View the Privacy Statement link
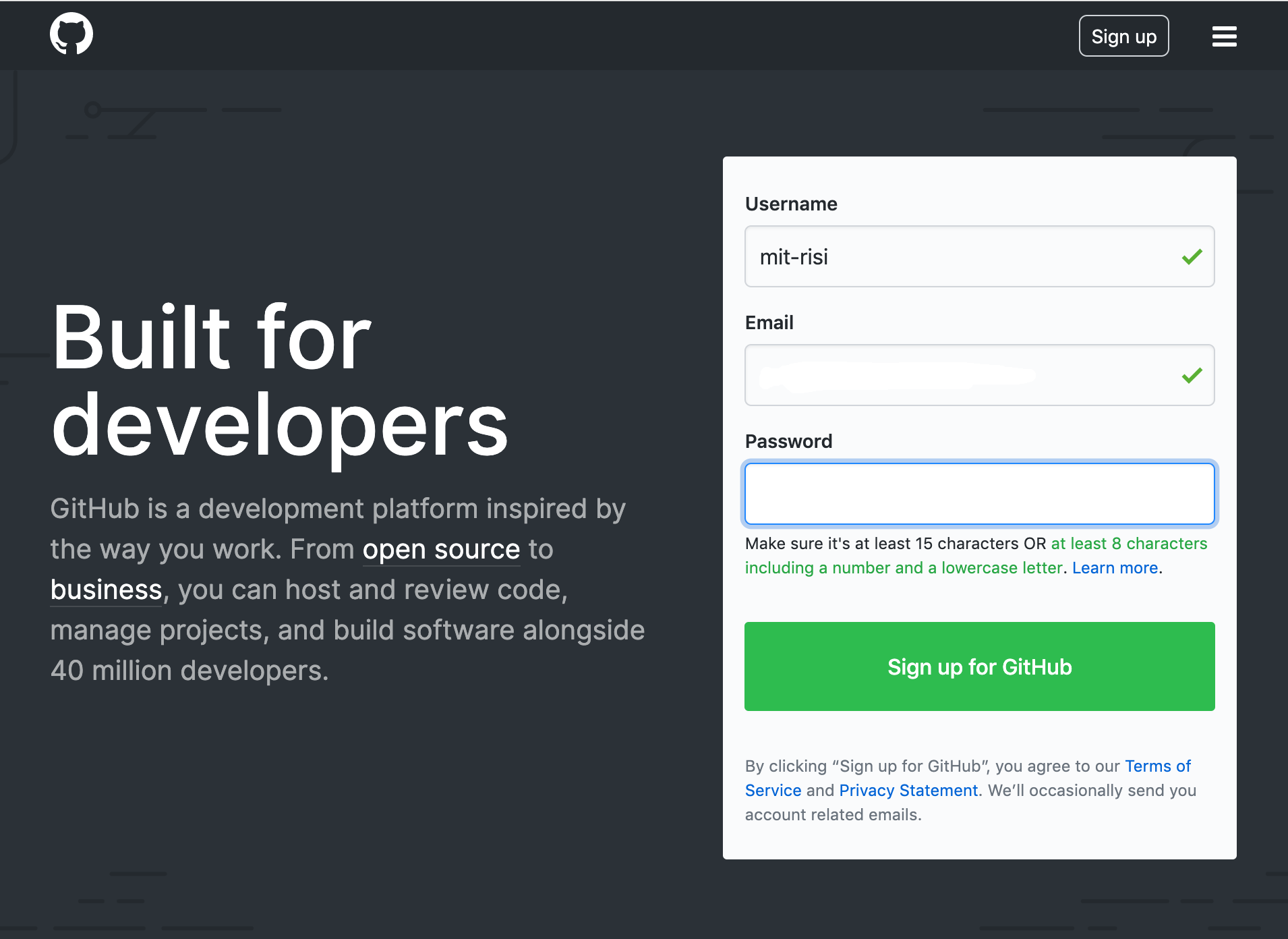 907,790
